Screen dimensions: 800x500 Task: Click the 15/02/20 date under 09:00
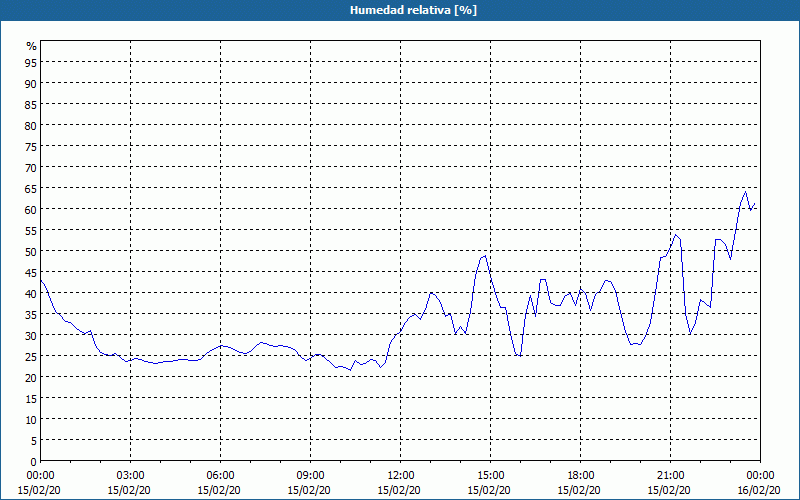tap(309, 490)
